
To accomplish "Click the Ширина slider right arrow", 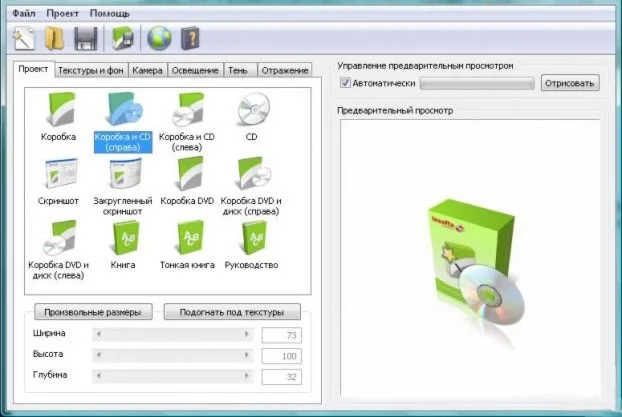I will [247, 334].
